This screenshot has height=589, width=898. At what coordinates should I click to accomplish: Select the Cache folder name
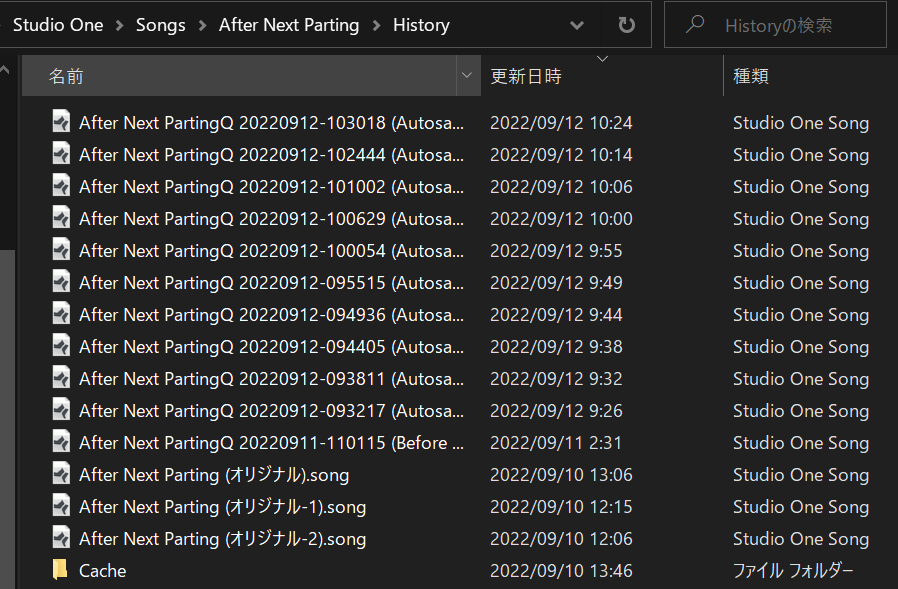point(103,571)
